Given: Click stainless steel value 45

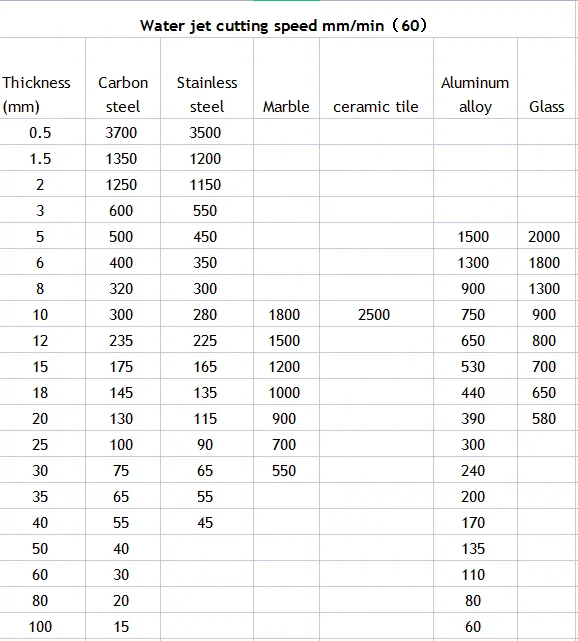Looking at the screenshot, I should (205, 522).
